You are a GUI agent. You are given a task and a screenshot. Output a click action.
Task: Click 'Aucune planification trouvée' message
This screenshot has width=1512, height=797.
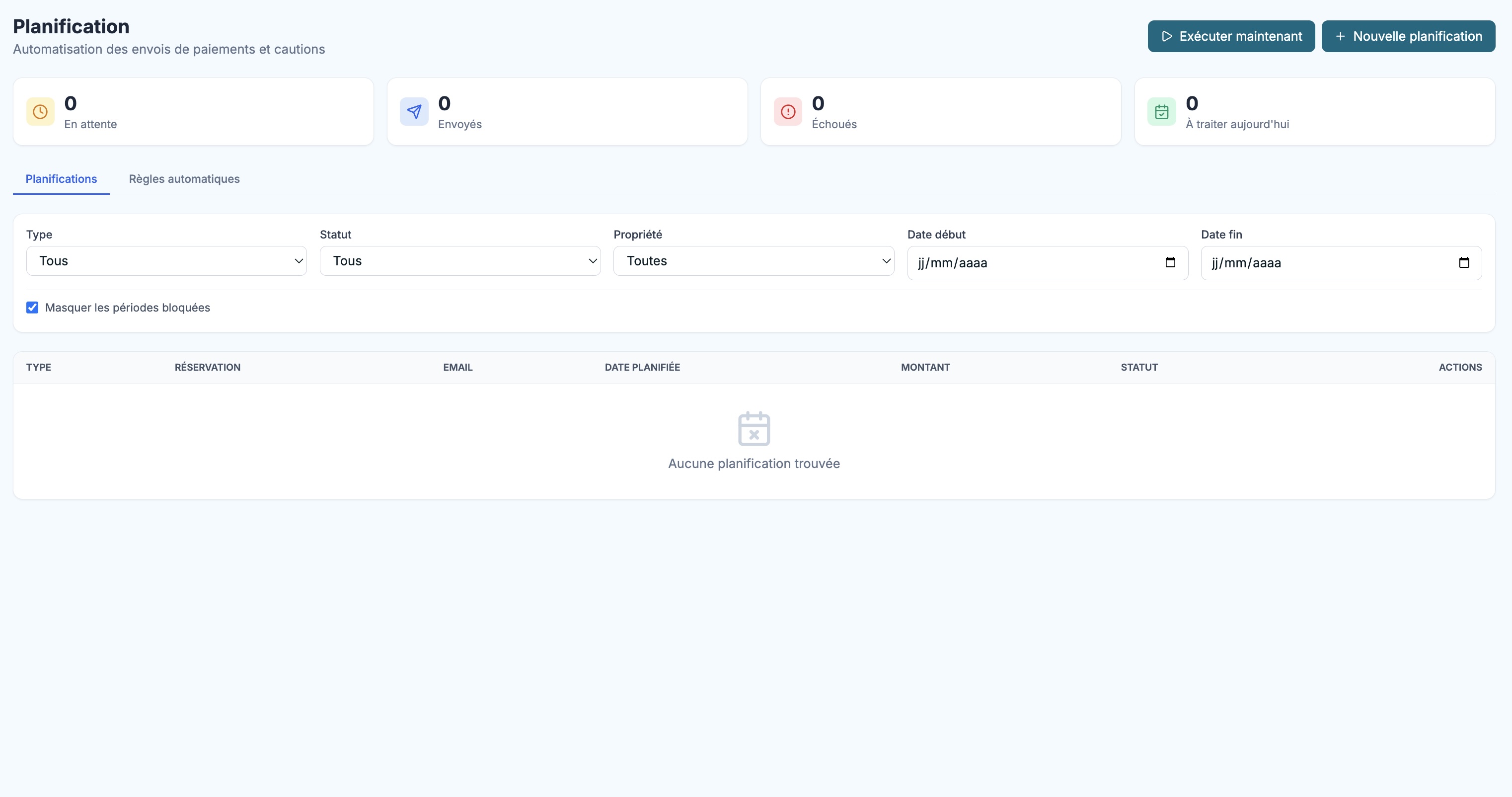pyautogui.click(x=754, y=464)
